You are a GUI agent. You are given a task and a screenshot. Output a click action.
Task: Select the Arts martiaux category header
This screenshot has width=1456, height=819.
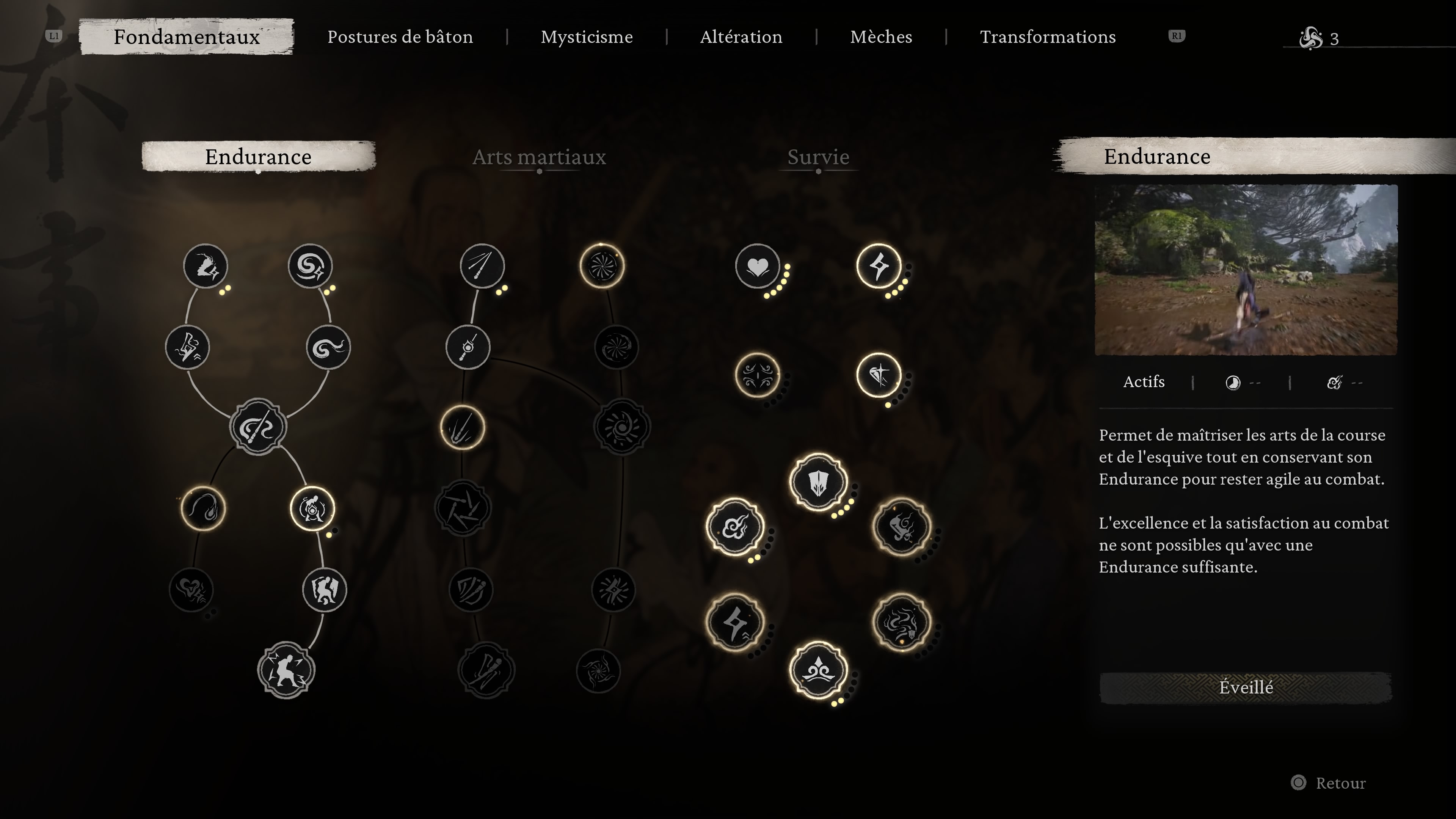pyautogui.click(x=539, y=157)
